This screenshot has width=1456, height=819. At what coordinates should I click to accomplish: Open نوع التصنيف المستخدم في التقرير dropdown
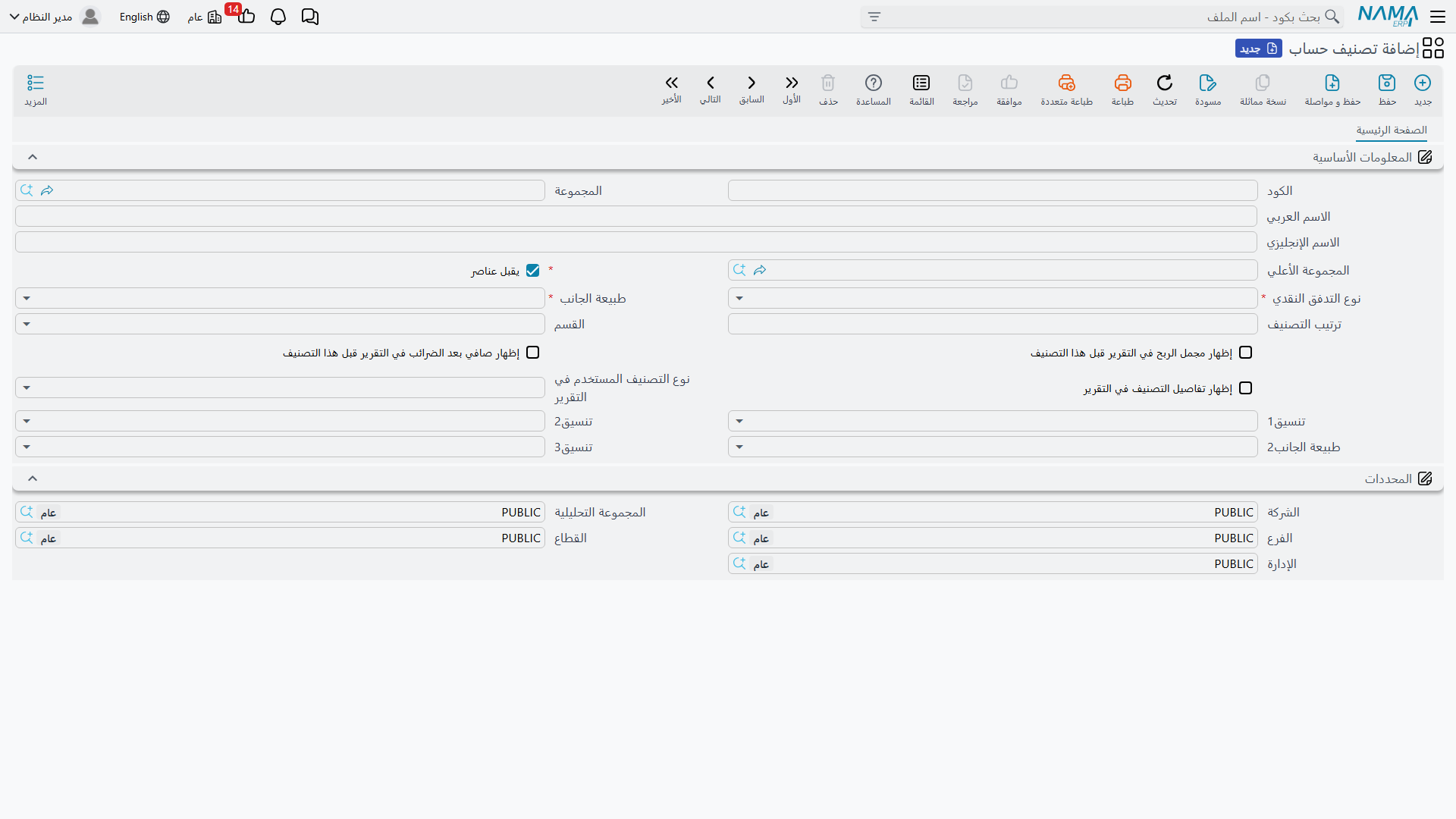pos(280,388)
